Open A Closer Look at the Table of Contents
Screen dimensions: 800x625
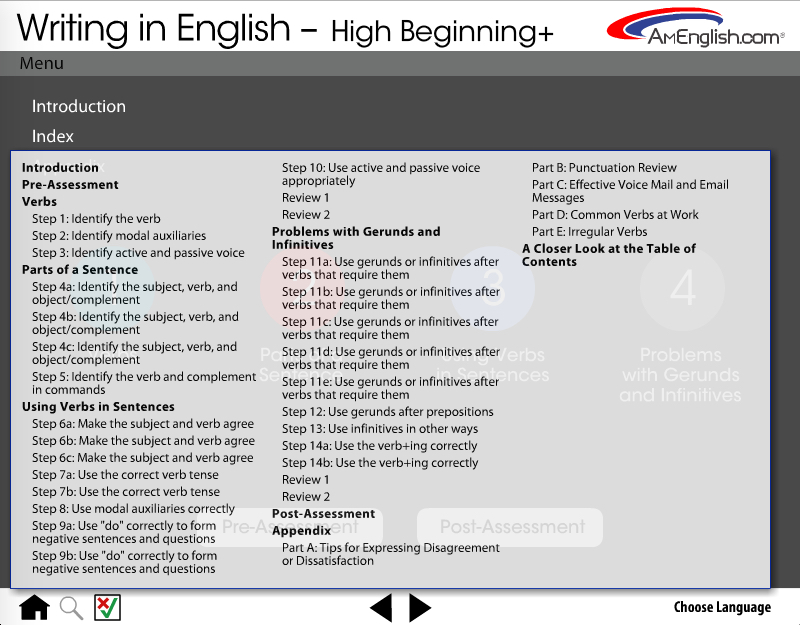[x=609, y=255]
